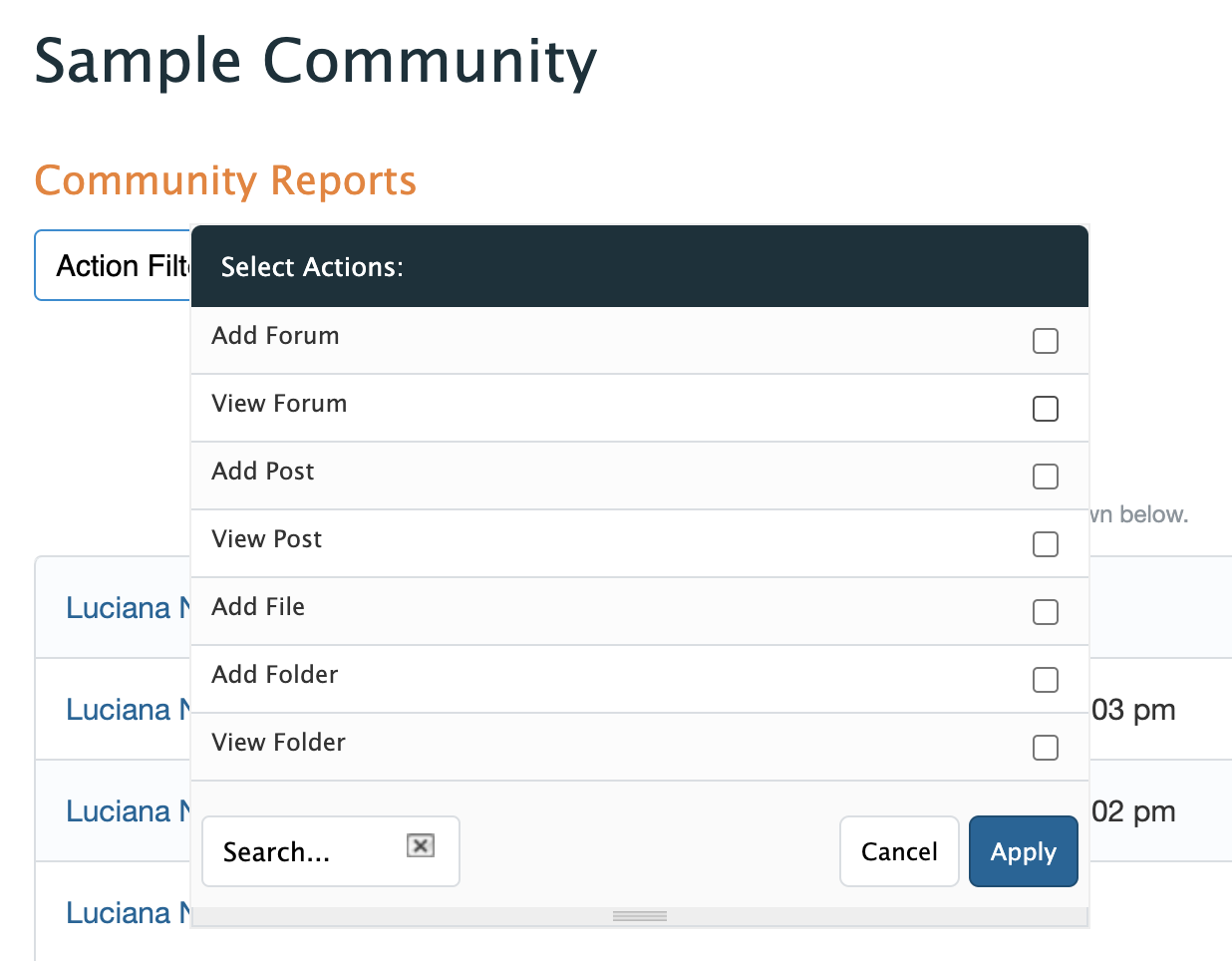The image size is (1232, 961).
Task: Open Luciana link in 03 pm row
Action: tap(119, 710)
